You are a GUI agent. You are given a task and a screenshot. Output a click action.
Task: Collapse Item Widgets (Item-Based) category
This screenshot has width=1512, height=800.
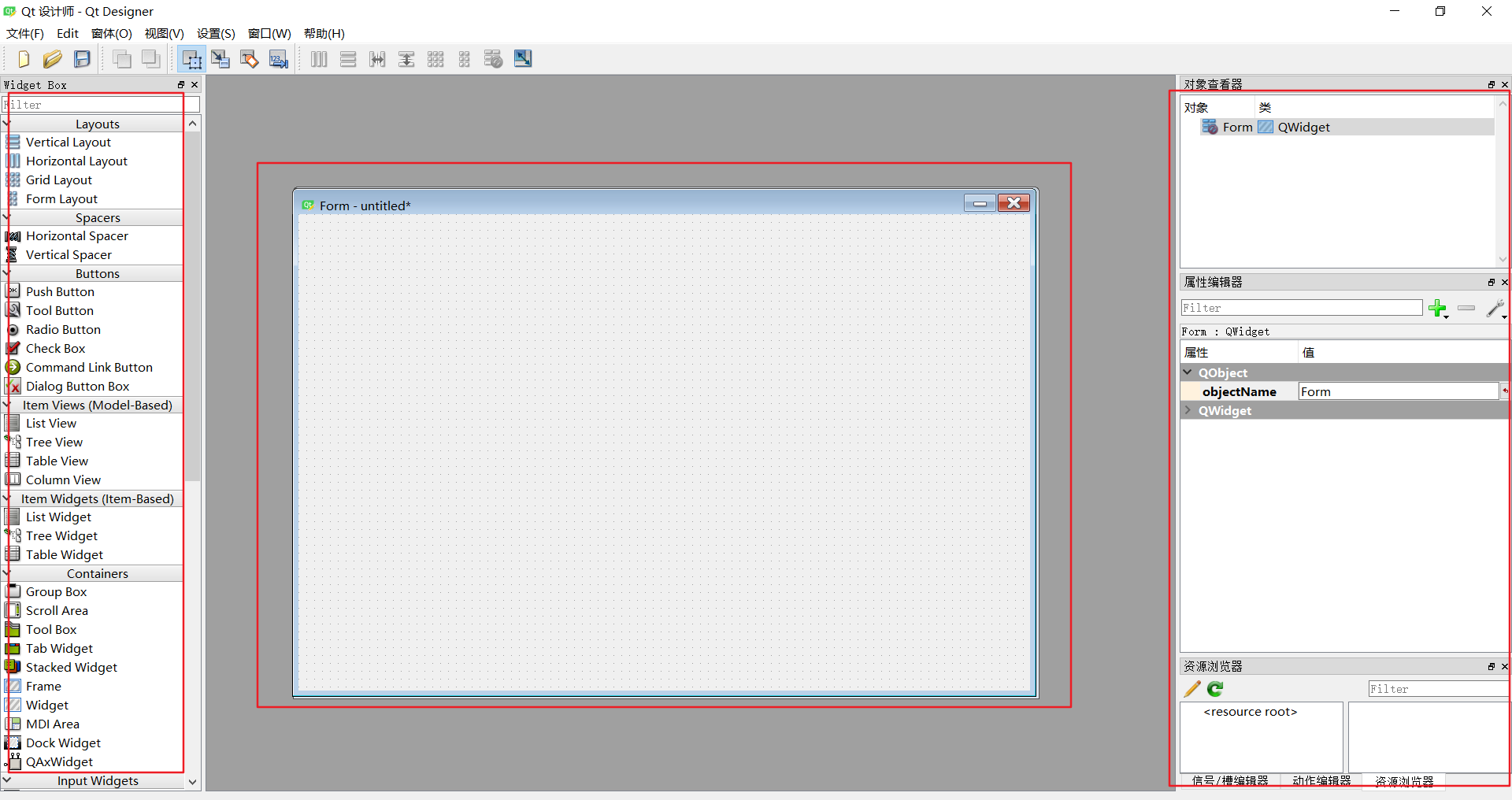coord(6,498)
